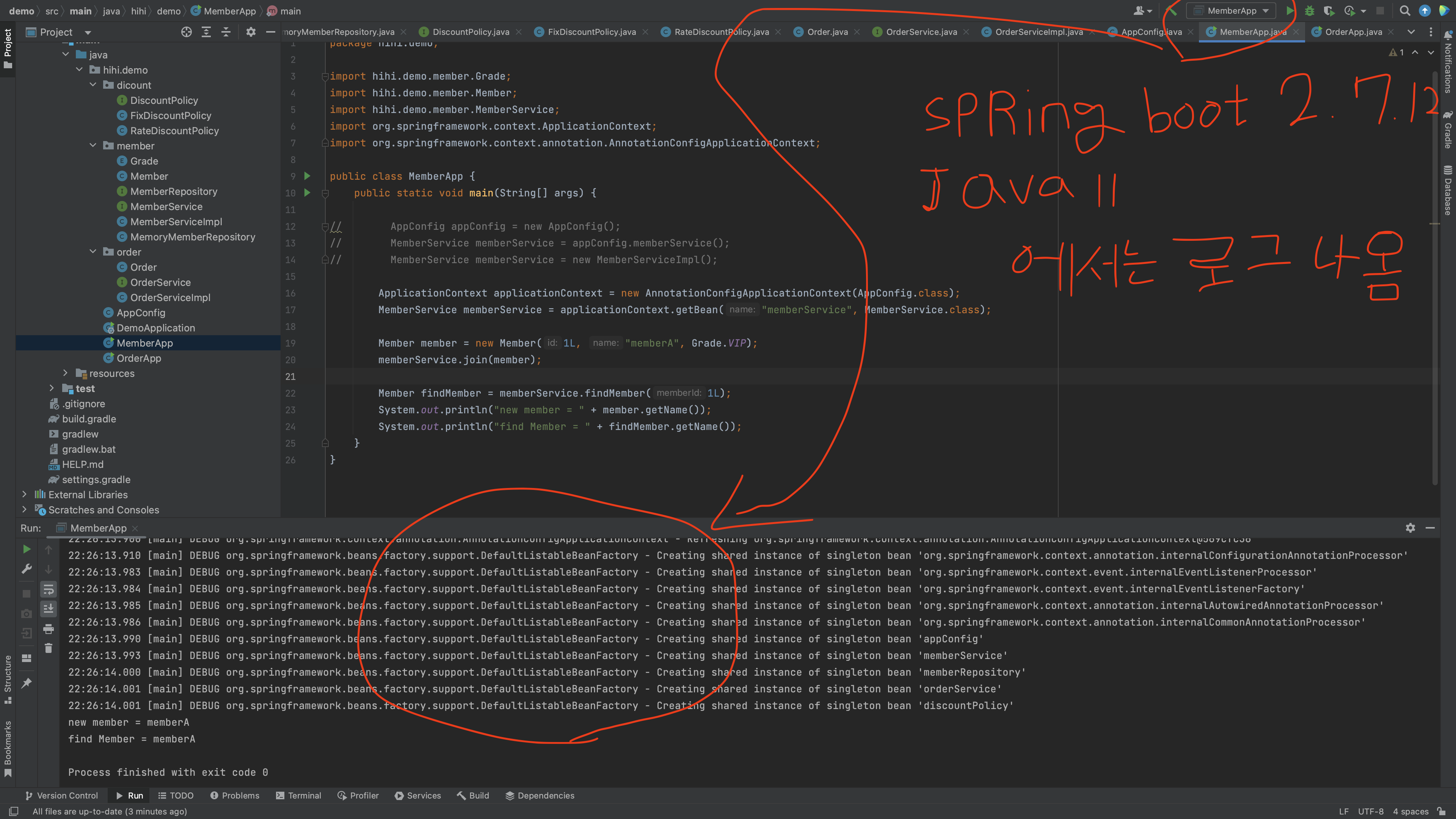Image resolution: width=1456 pixels, height=819 pixels.
Task: Collapse the dicount package
Action: 93,85
